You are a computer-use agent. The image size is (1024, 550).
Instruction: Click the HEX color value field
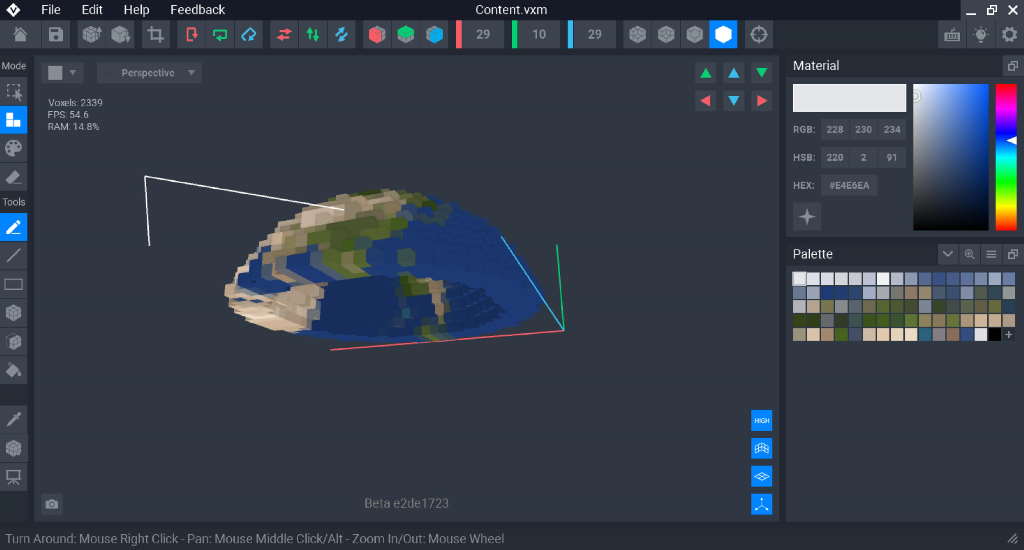pyautogui.click(x=849, y=186)
